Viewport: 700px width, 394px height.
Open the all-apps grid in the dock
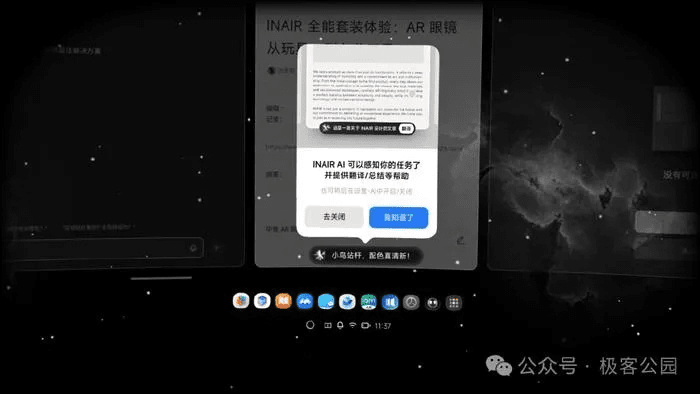point(454,303)
